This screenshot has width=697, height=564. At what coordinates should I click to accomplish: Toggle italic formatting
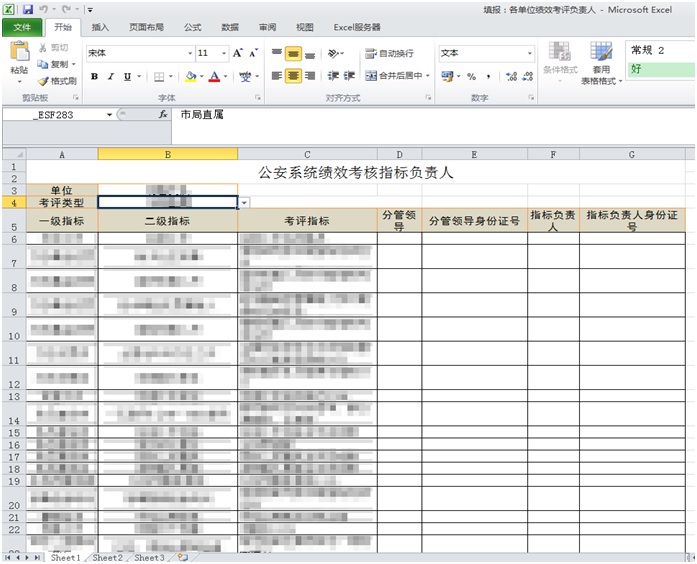click(111, 76)
